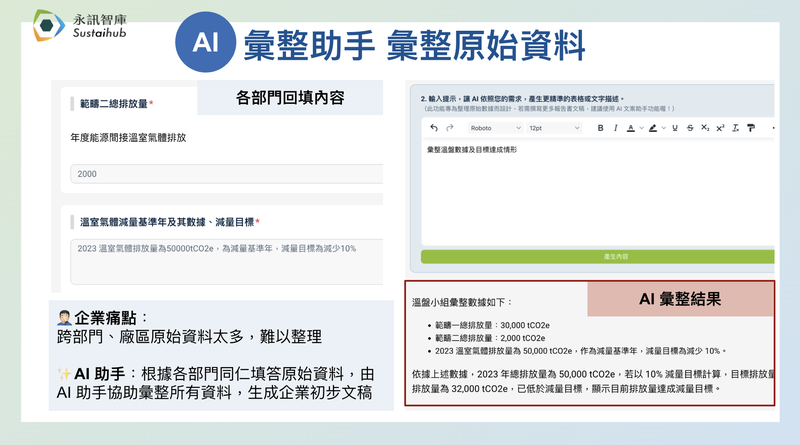
Task: Toggle underline formatting
Action: tap(675, 128)
